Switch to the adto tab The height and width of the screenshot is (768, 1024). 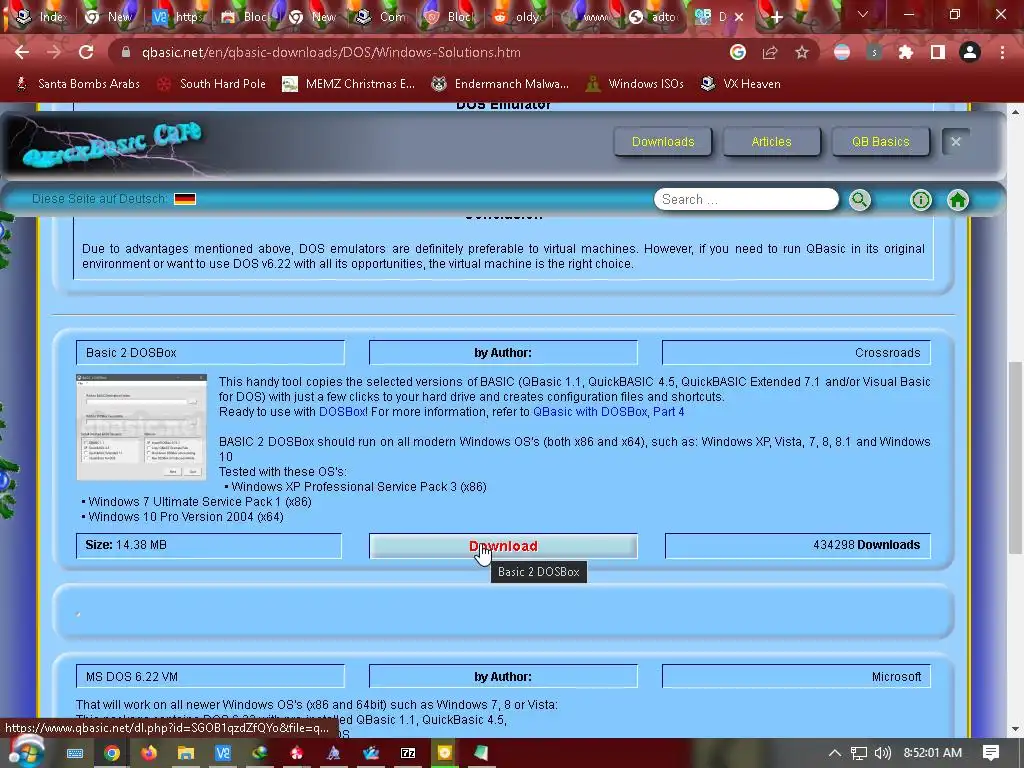coord(654,18)
